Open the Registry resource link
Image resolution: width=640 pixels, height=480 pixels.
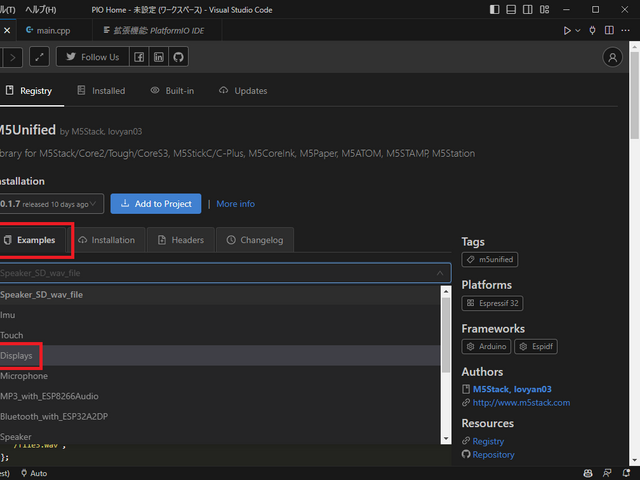[488, 441]
